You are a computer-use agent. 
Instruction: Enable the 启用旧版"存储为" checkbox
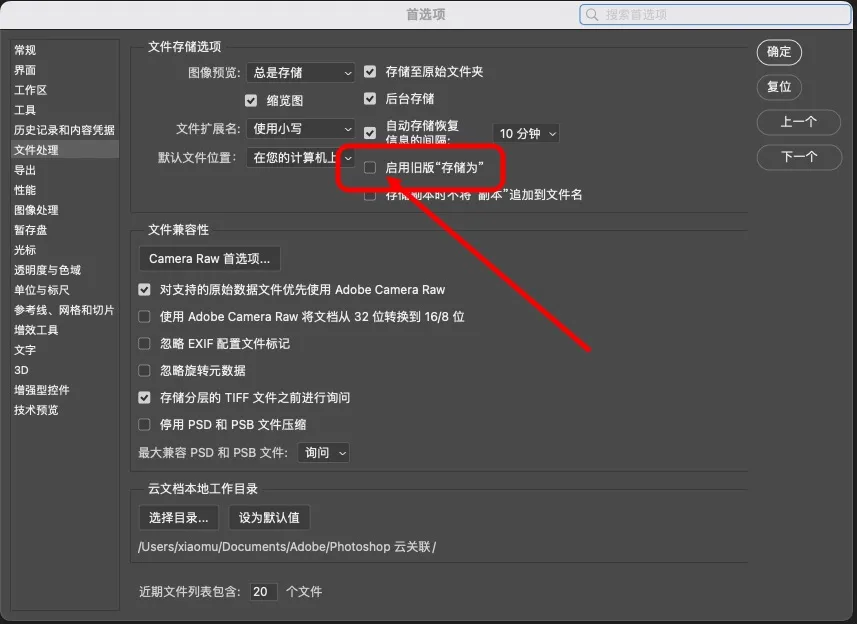(370, 167)
